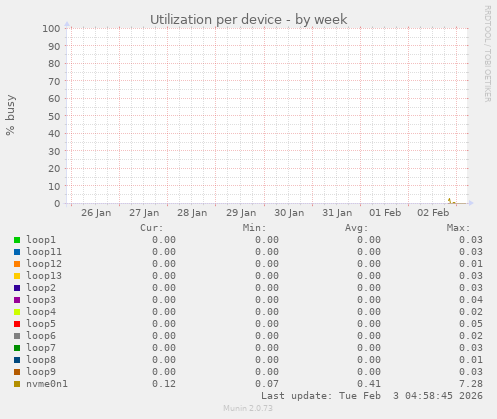Select the loop5 device label
Screen dimensions: 497x419
pos(41,324)
